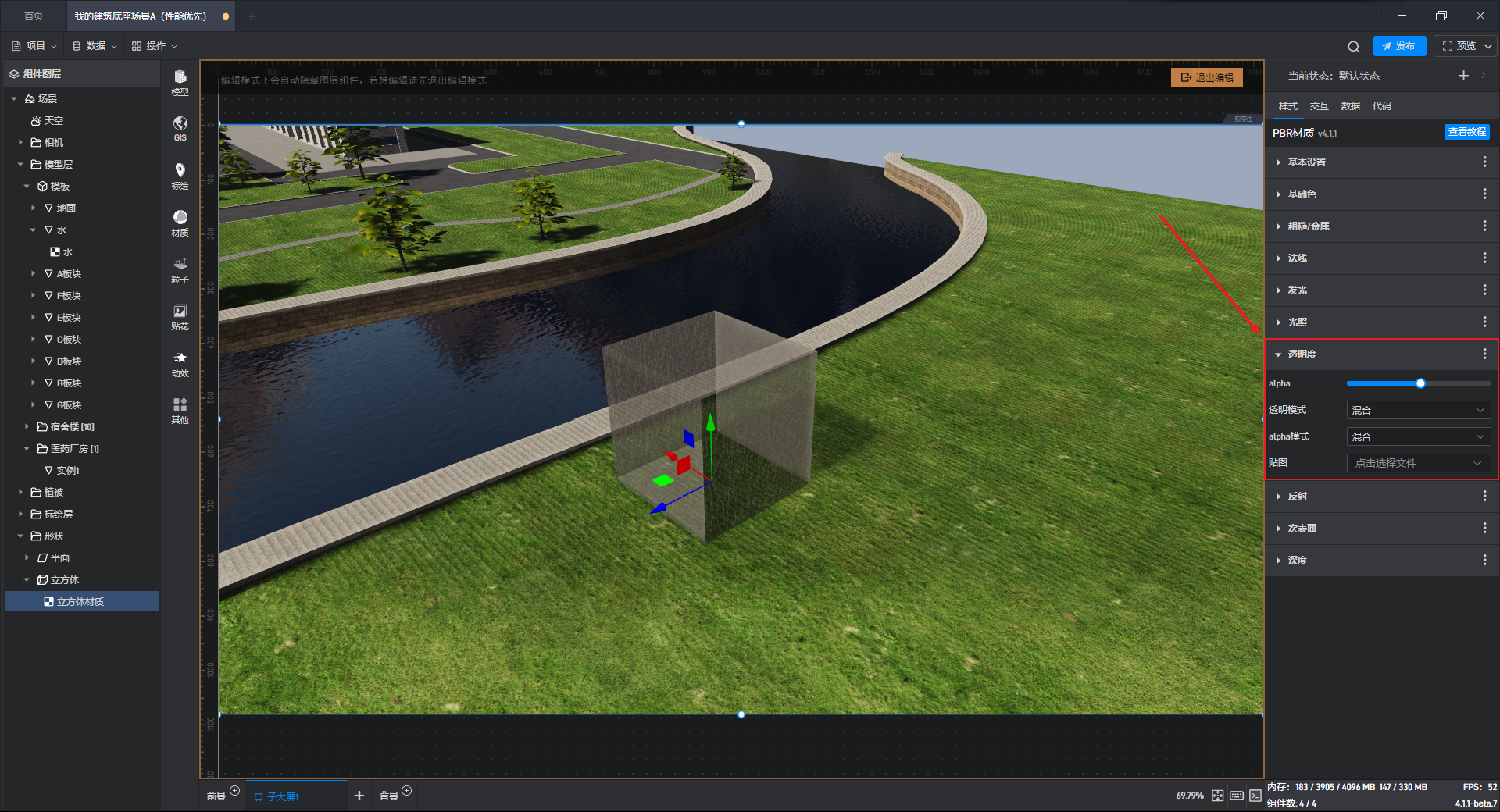Image resolution: width=1500 pixels, height=812 pixels.
Task: Open the 粗糙/金属 section options menu
Action: coord(1484,226)
